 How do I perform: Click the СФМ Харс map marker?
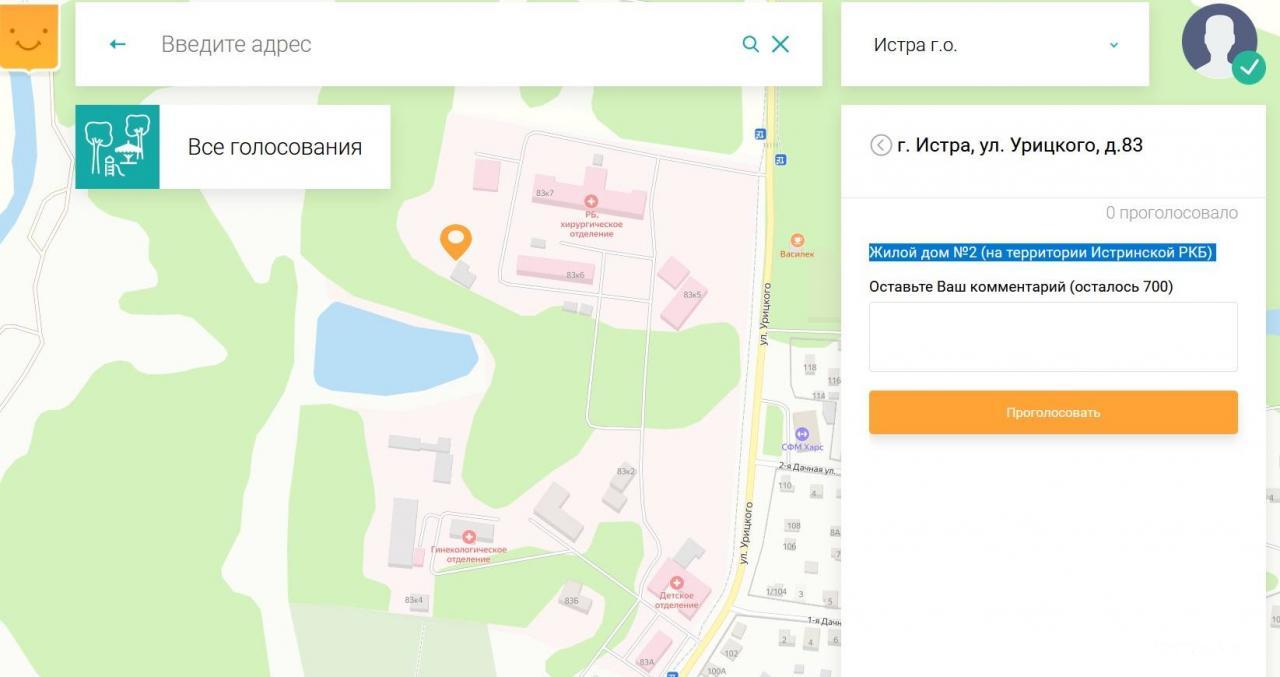[x=801, y=434]
